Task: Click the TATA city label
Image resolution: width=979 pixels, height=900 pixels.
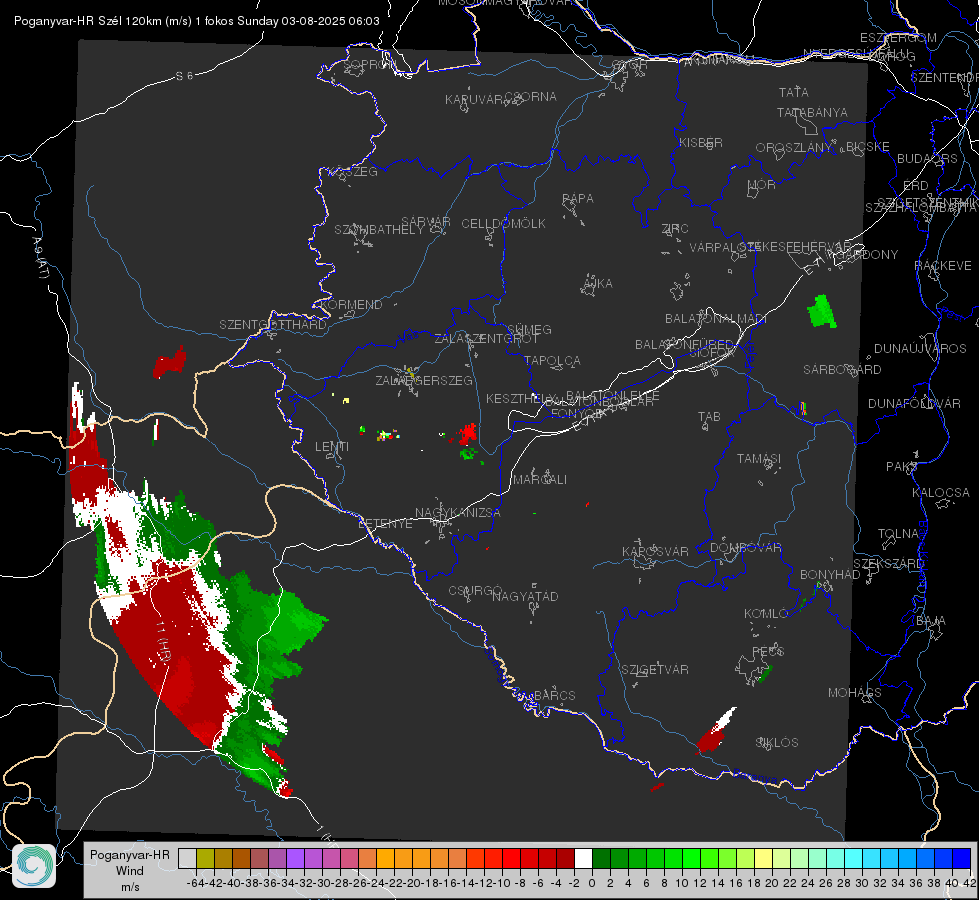Action: pos(794,92)
